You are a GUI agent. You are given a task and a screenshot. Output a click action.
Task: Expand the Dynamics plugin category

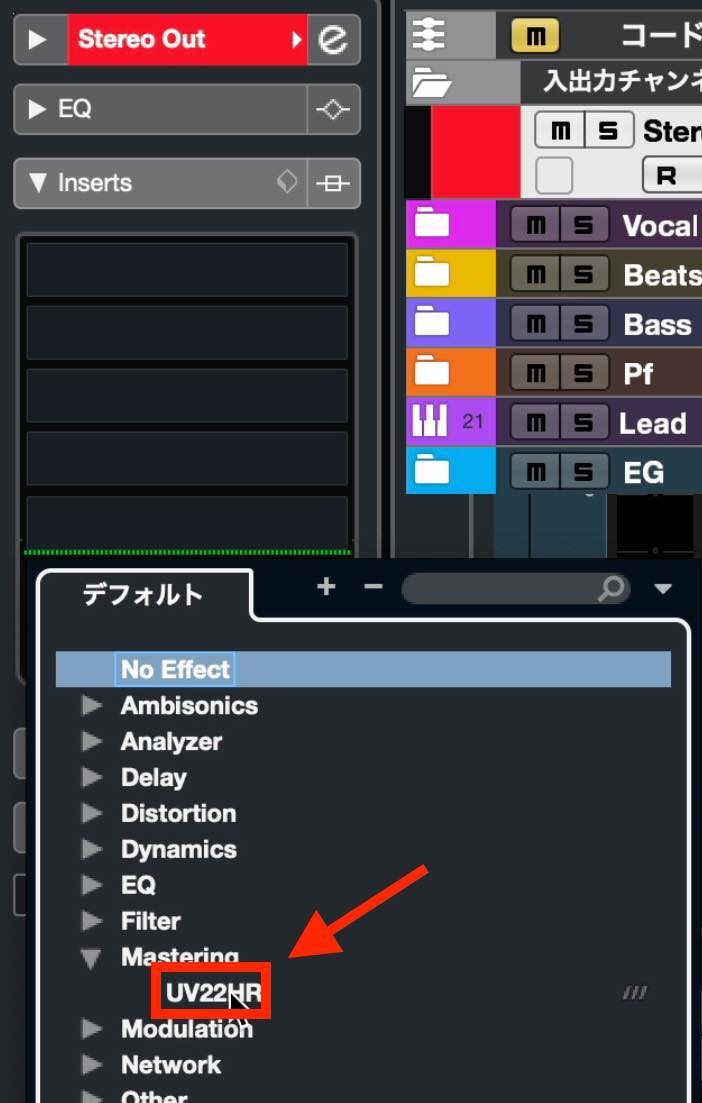(x=92, y=848)
